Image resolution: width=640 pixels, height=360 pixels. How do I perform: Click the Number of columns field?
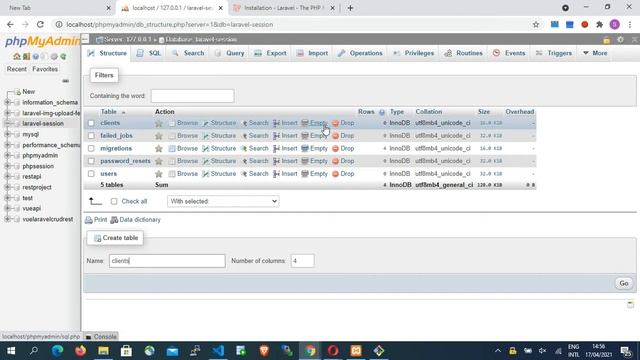tap(302, 261)
